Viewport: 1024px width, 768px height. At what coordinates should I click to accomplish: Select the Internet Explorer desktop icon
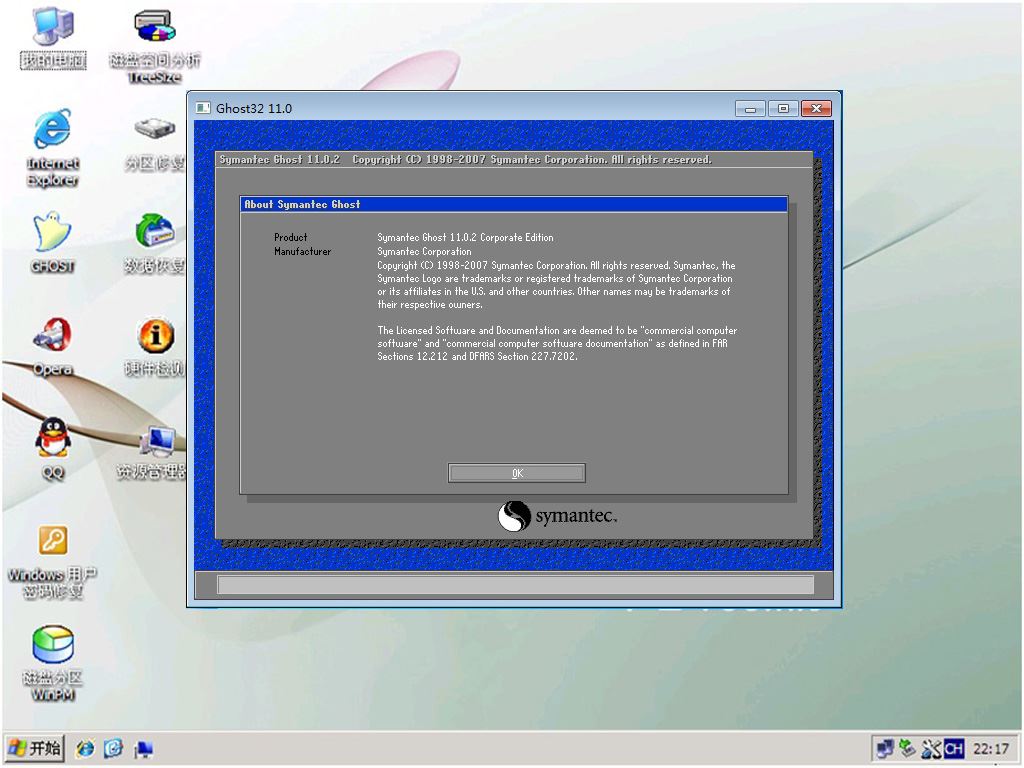tap(53, 148)
